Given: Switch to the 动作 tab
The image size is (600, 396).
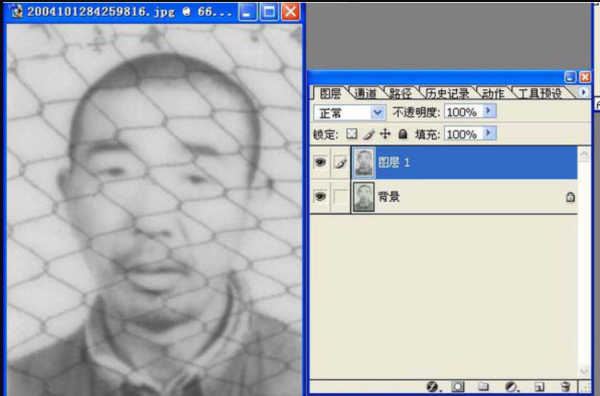Looking at the screenshot, I should (493, 93).
